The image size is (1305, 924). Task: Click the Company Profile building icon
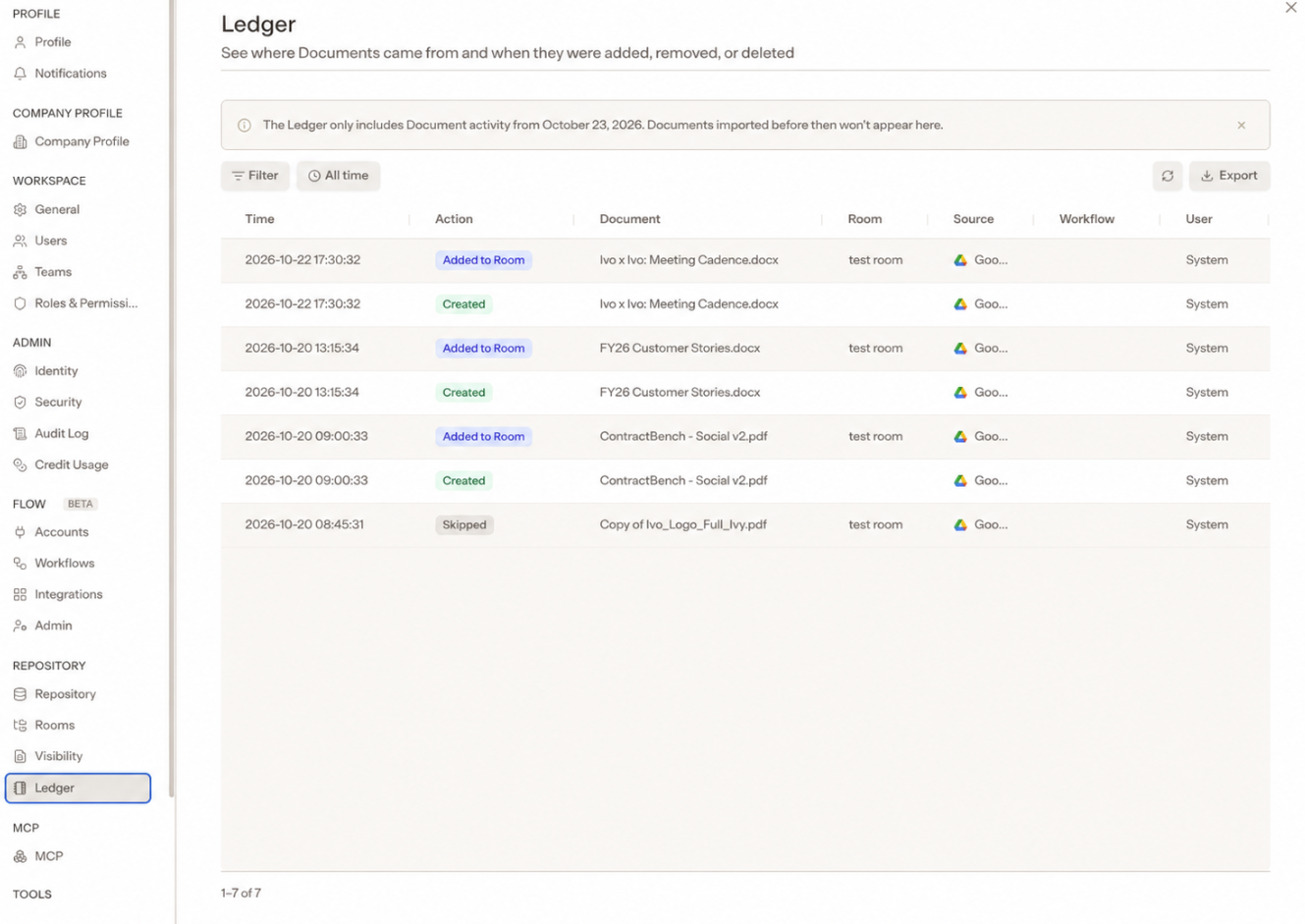click(x=20, y=141)
